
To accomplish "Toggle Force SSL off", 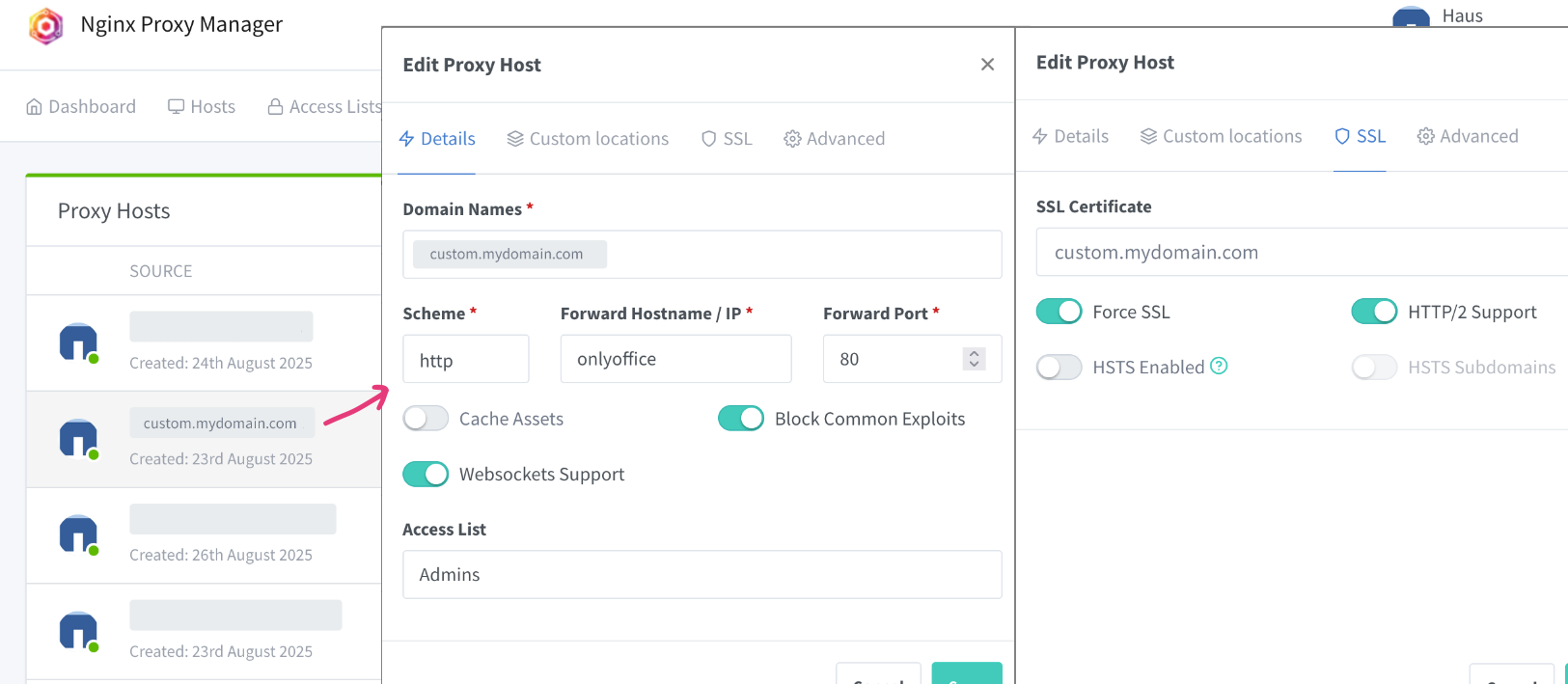I will [1059, 312].
